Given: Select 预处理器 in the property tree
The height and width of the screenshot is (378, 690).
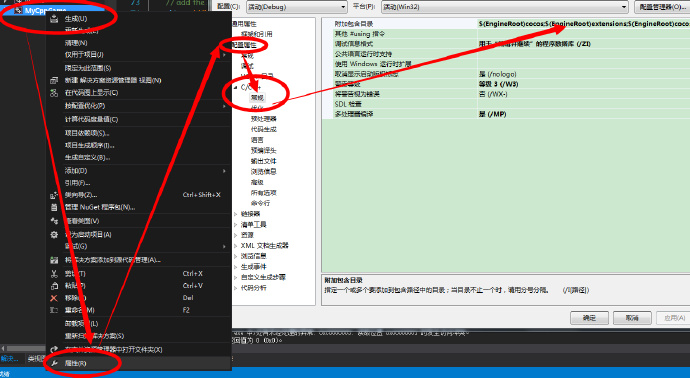Looking at the screenshot, I should coord(264,119).
